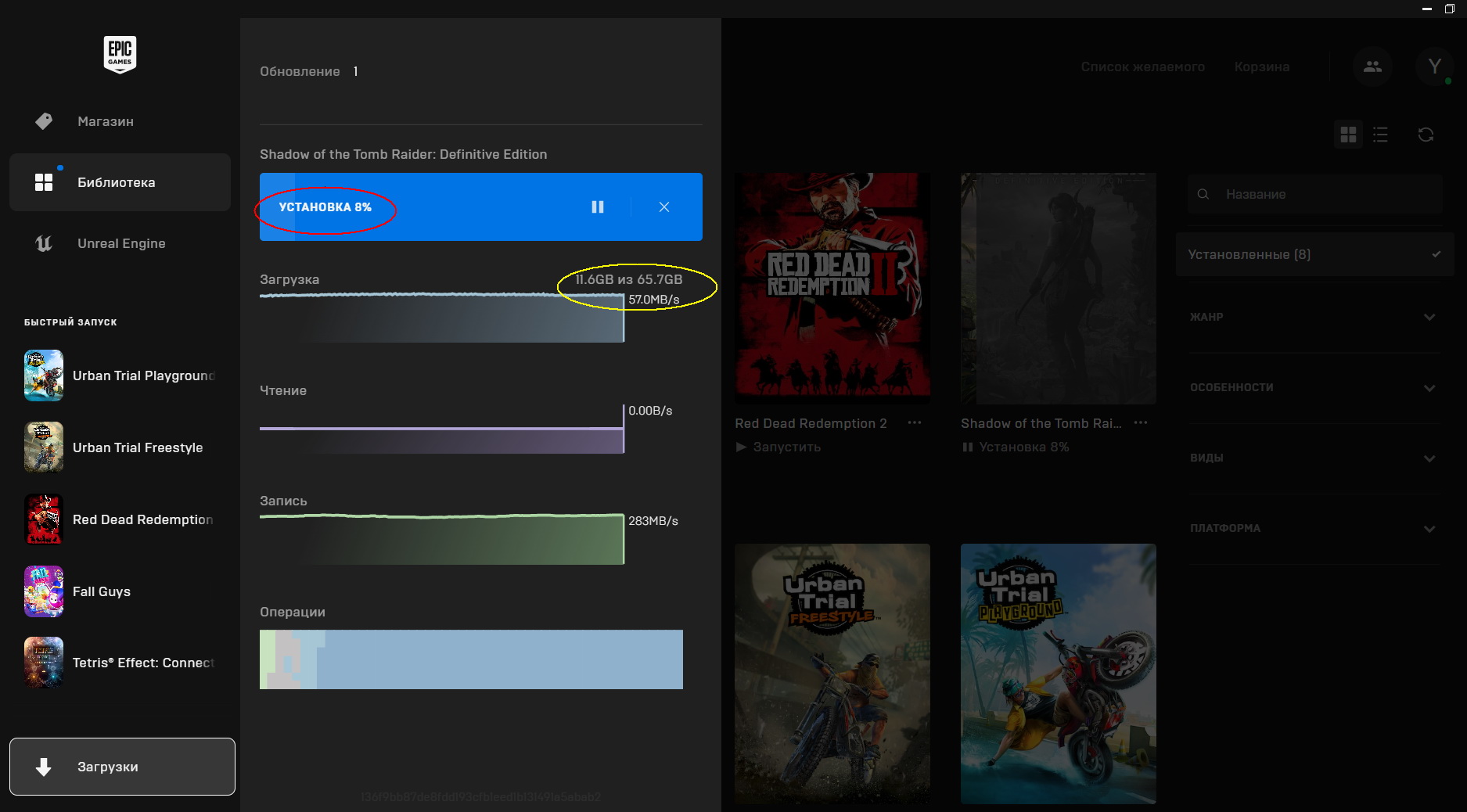Launch Urban Trial Freestyle from quick launch

(x=120, y=447)
